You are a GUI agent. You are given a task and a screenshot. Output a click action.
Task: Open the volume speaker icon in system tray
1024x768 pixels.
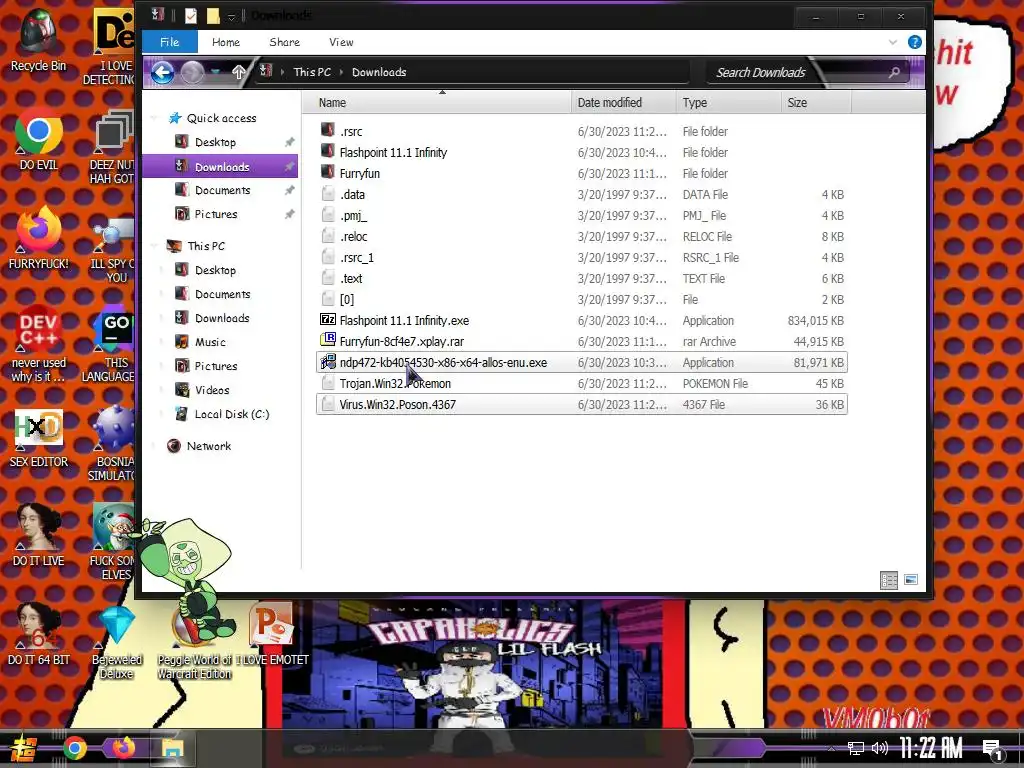tap(880, 748)
